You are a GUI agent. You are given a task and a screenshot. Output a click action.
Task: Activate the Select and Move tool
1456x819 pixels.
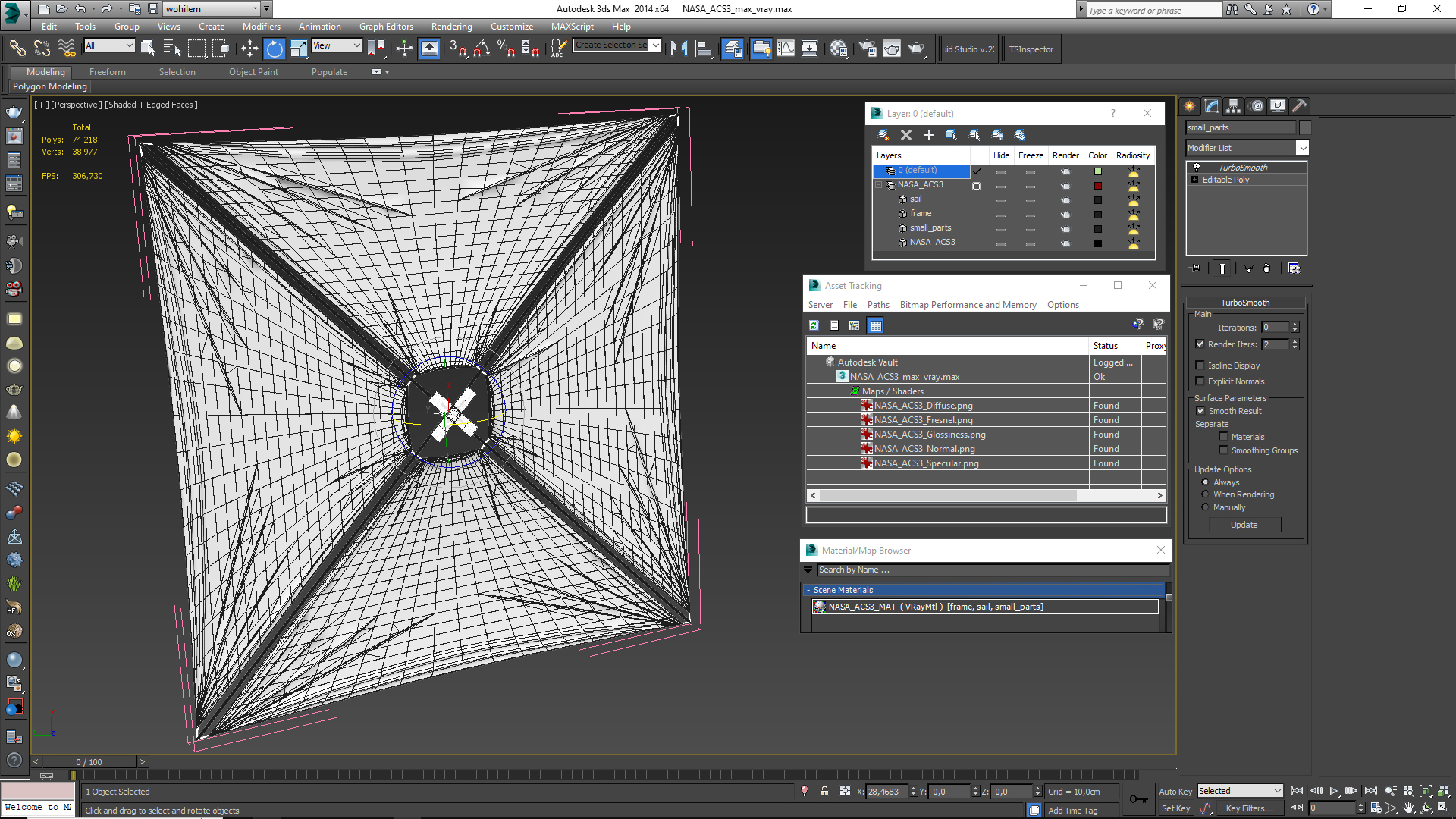click(x=249, y=49)
